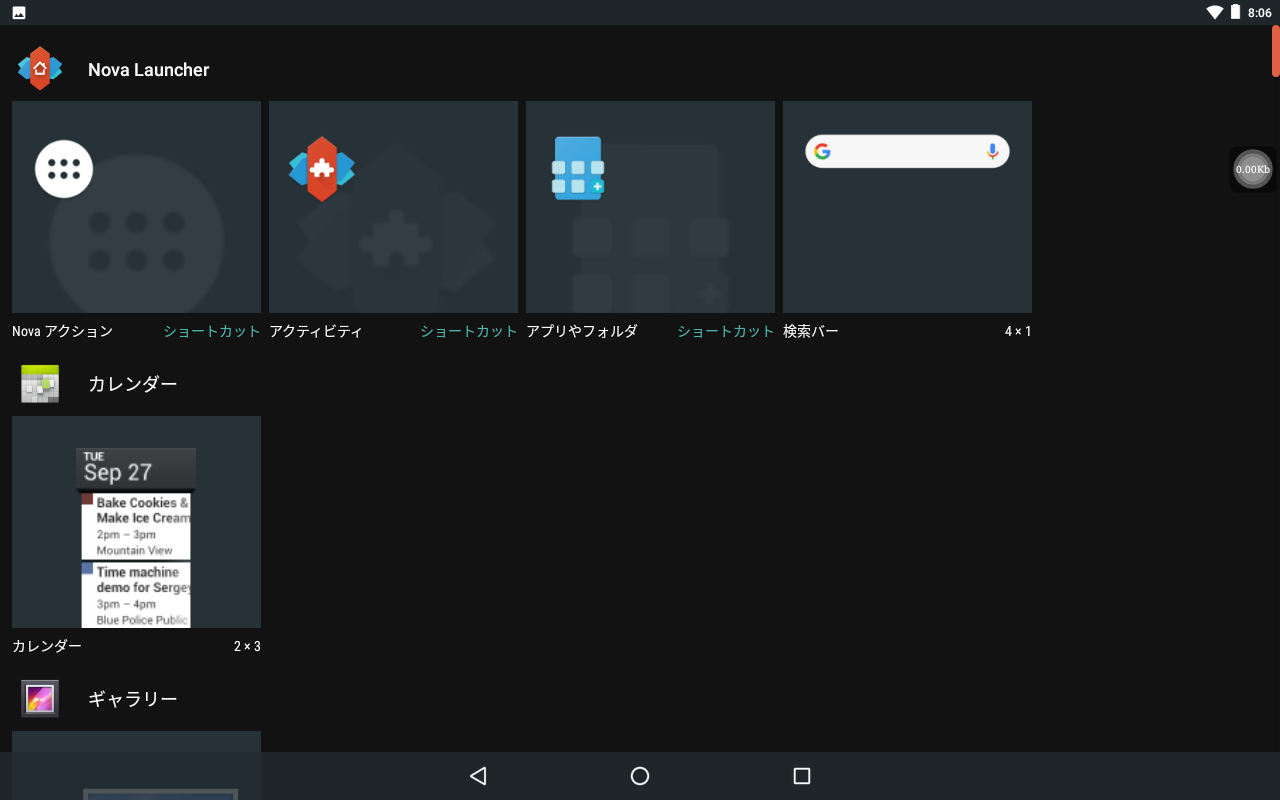Click the アプリやフォルダ label
Image resolution: width=1280 pixels, height=800 pixels.
tap(582, 331)
